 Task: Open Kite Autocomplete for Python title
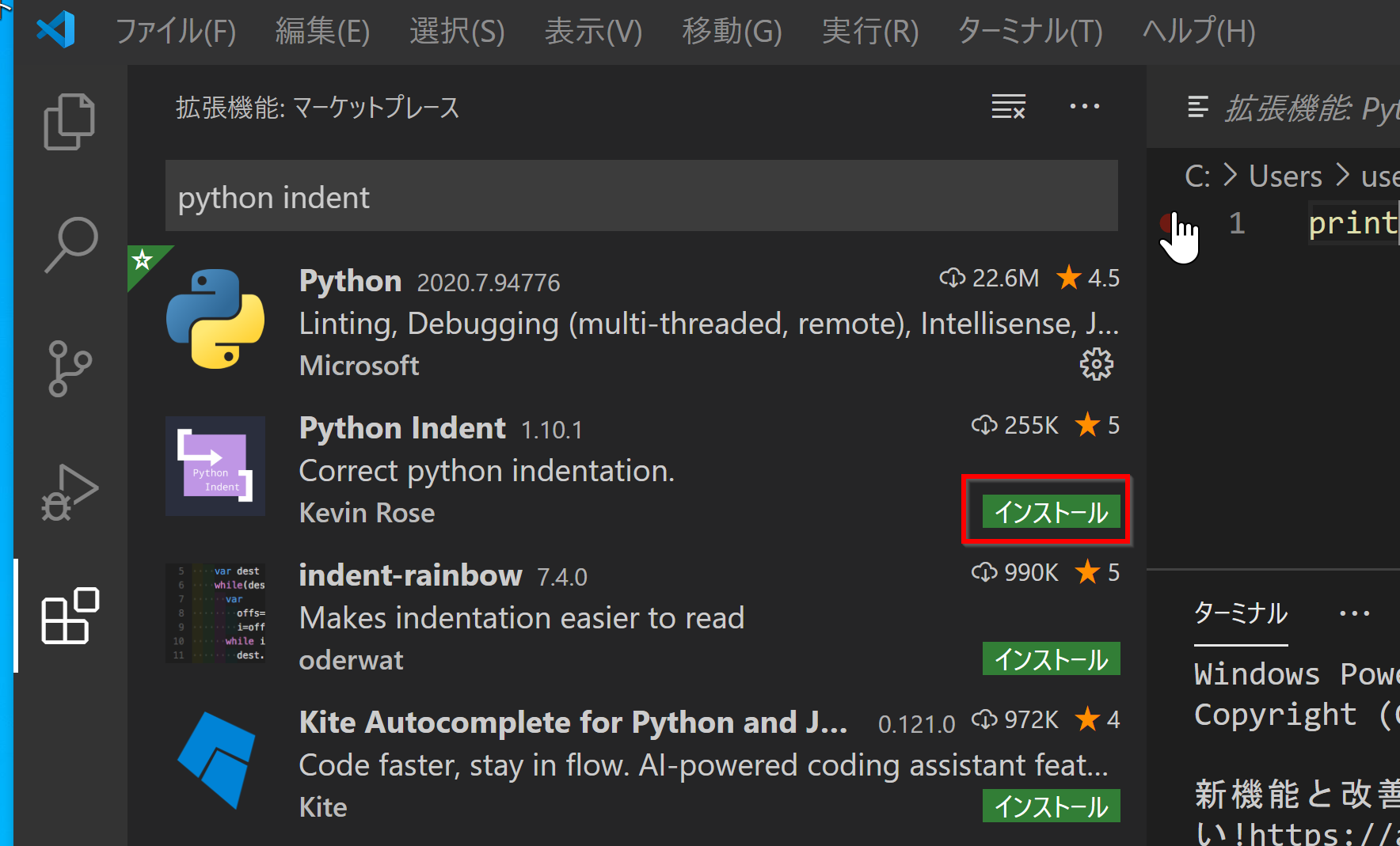(573, 723)
